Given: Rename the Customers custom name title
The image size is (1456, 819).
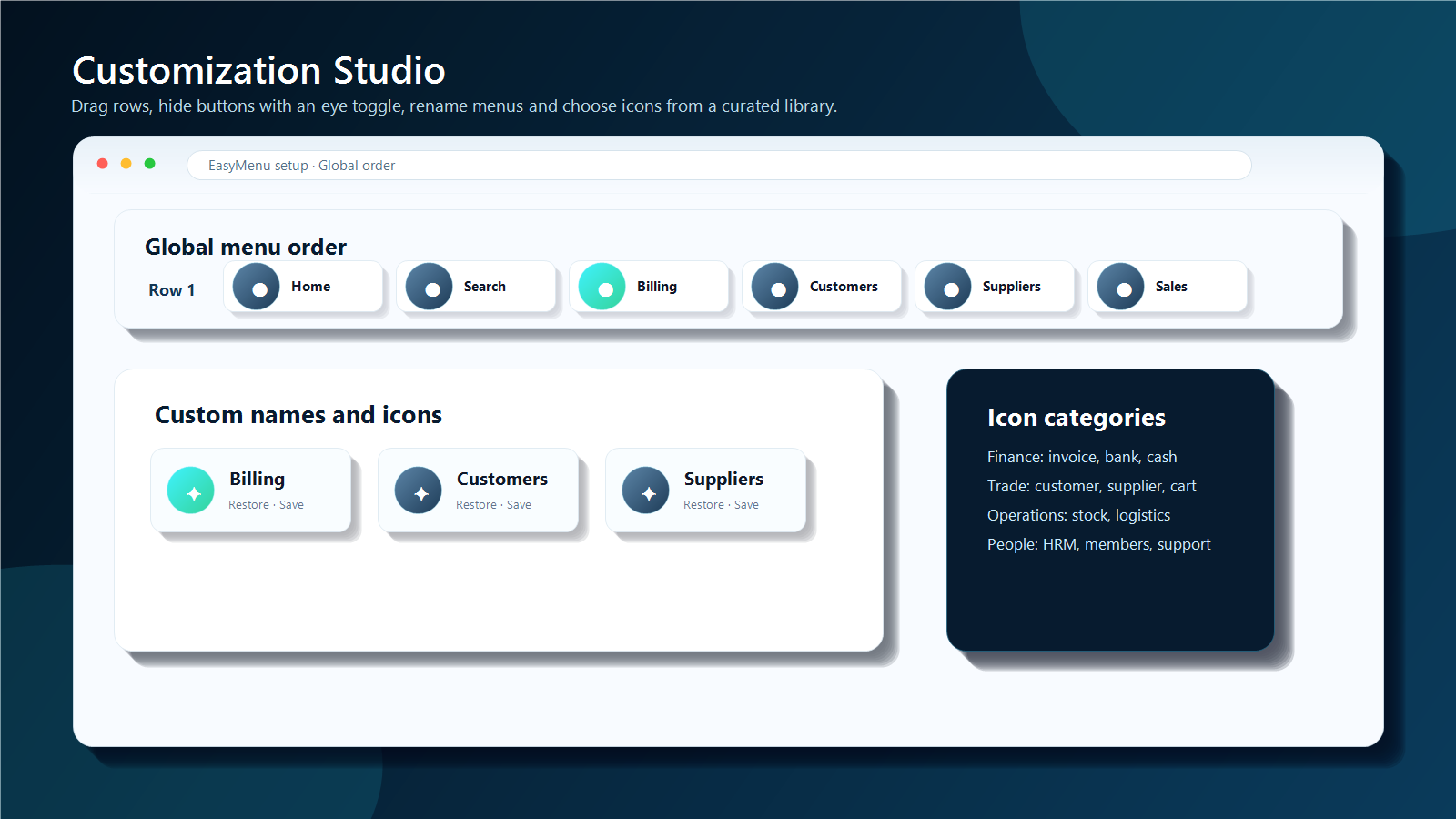Looking at the screenshot, I should click(502, 479).
